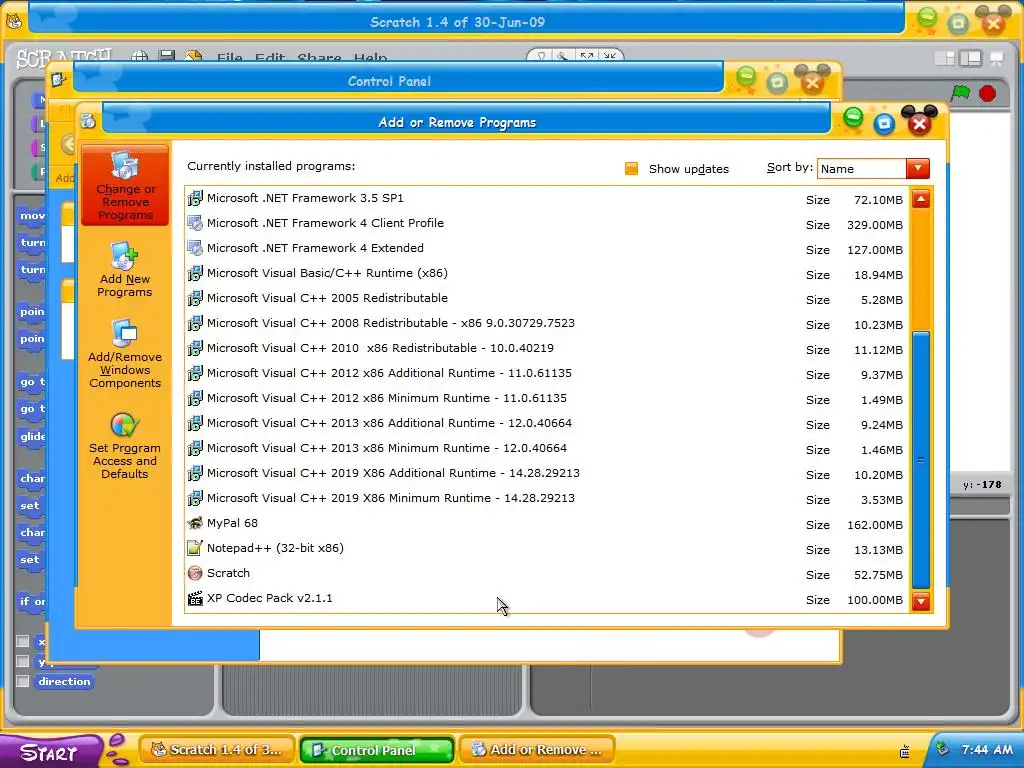
Task: Click the Scratch glide block
Action: pos(31,436)
